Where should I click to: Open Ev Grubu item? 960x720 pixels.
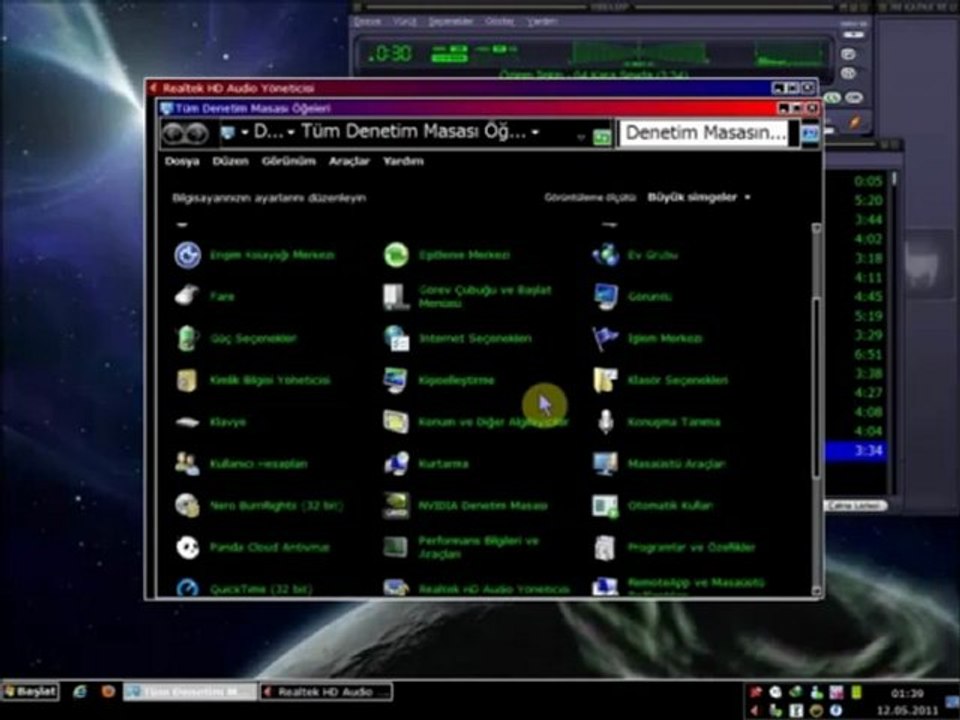tap(636, 255)
